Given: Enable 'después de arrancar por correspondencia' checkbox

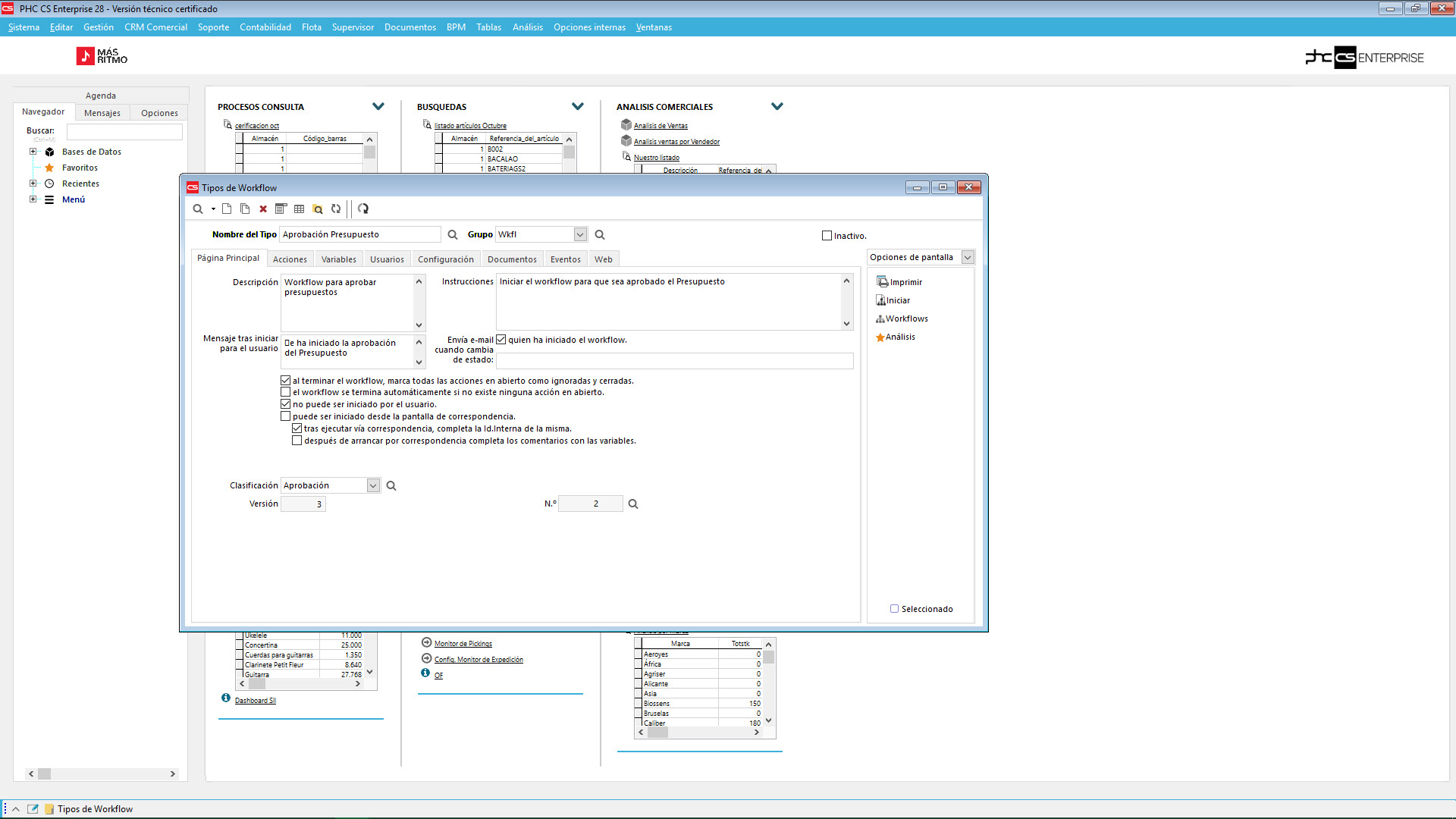Looking at the screenshot, I should 297,441.
